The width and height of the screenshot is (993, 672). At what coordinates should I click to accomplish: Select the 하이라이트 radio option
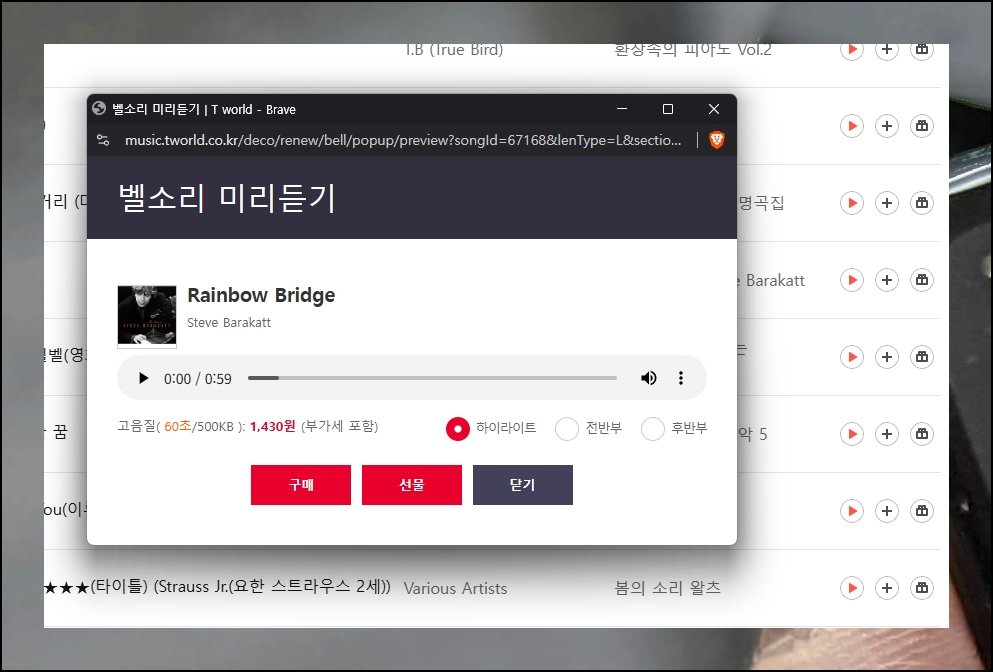[x=458, y=429]
